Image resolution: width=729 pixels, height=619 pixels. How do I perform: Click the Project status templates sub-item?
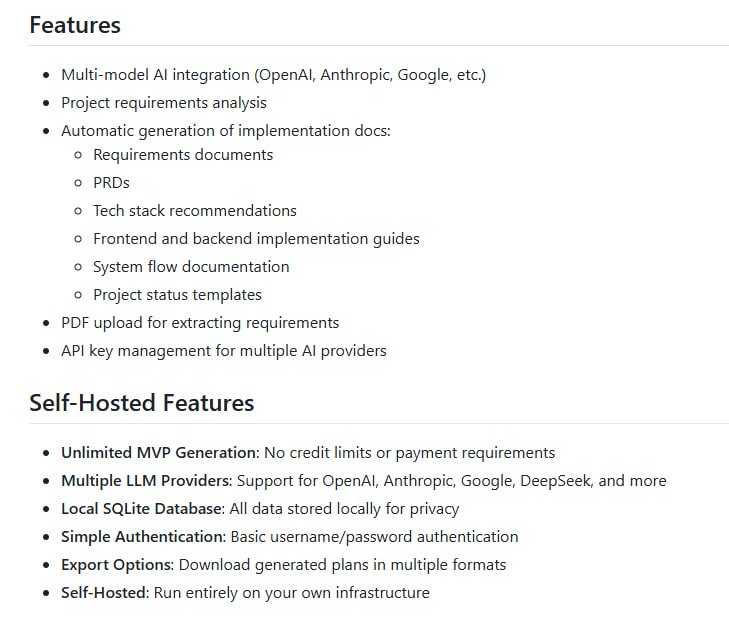177,295
